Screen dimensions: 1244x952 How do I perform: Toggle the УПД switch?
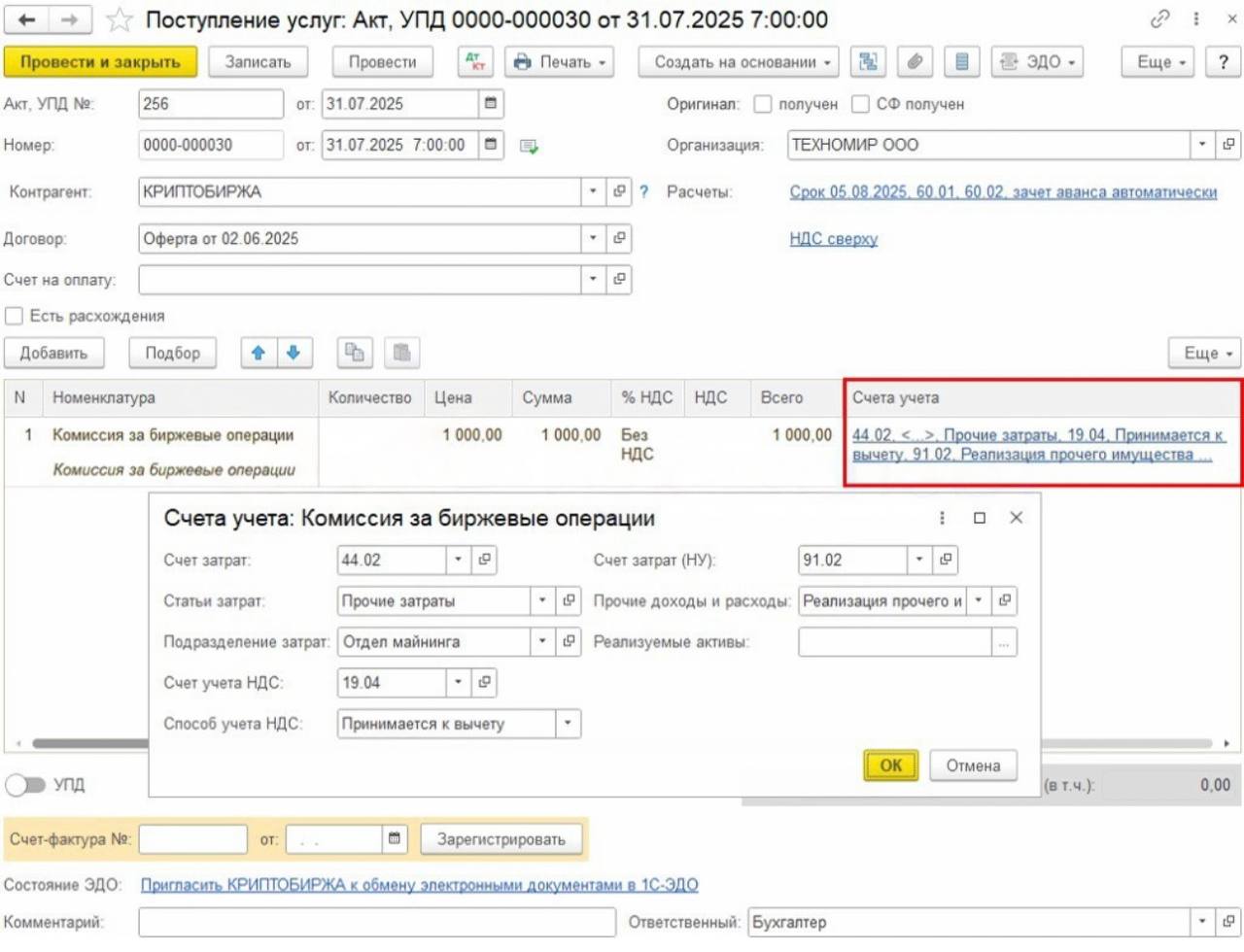coord(25,785)
